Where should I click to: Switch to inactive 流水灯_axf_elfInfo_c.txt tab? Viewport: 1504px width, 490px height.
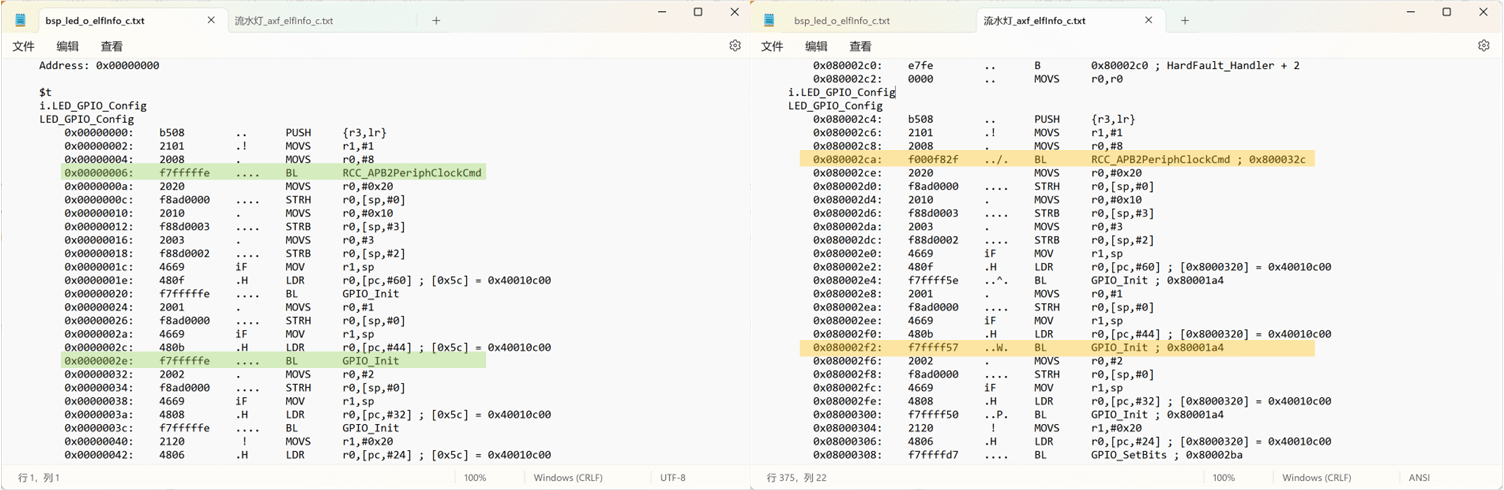coord(284,20)
